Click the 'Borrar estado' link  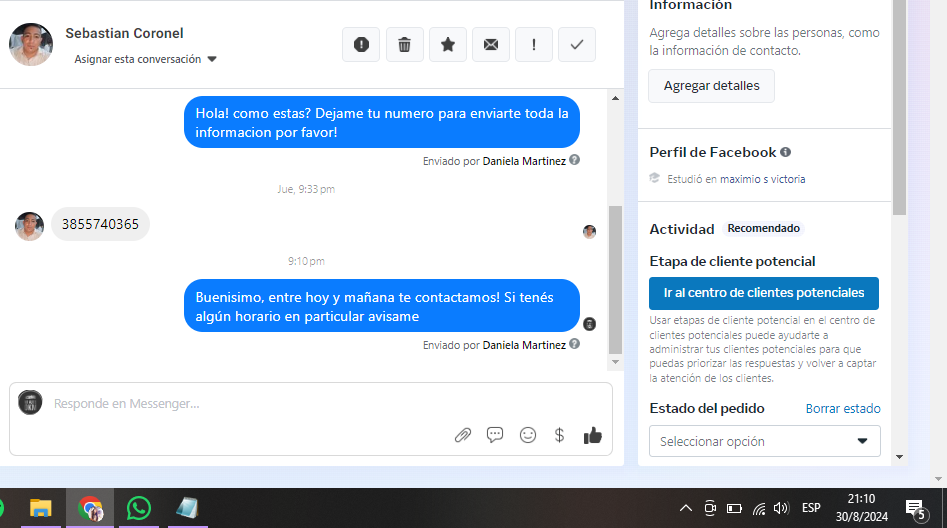click(x=843, y=408)
